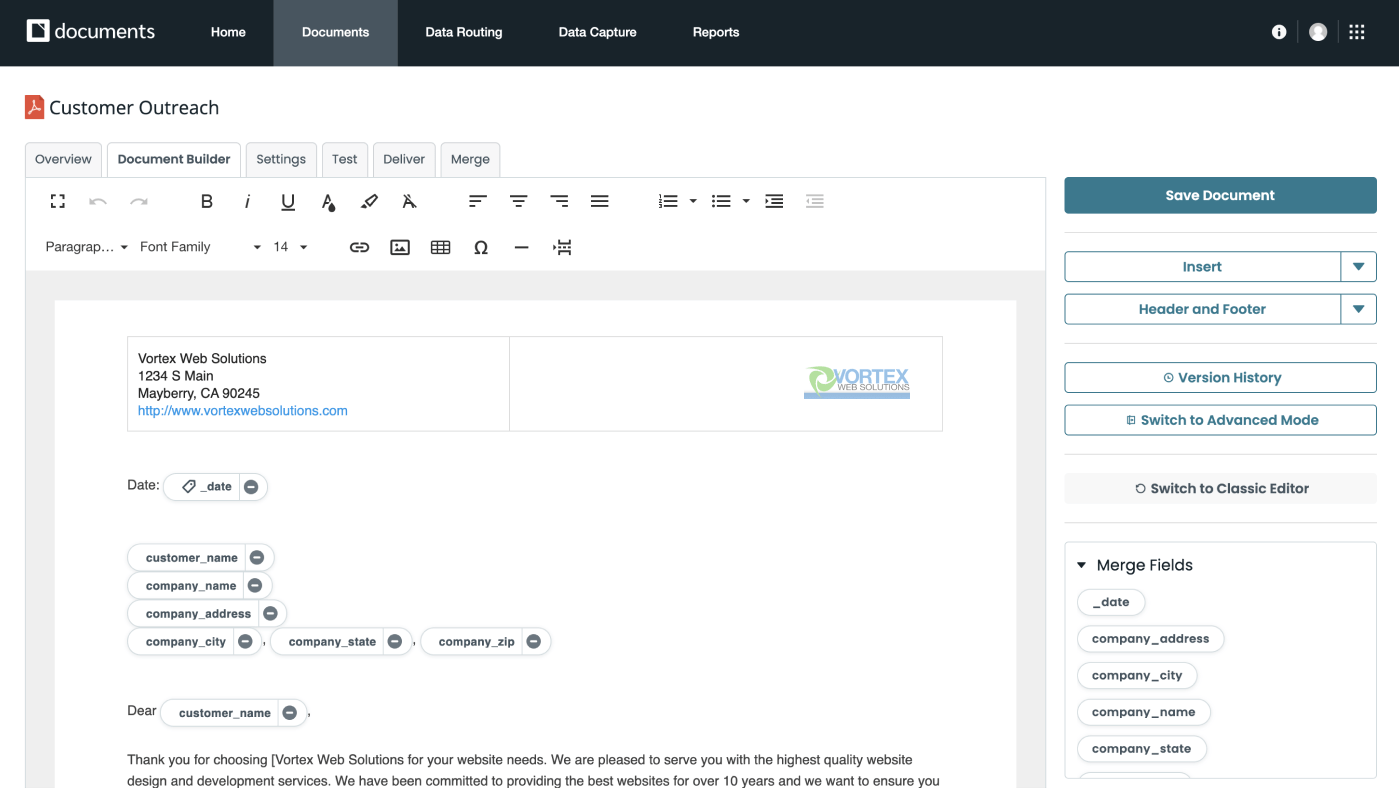1400x788 pixels.
Task: Switch to the Settings tab
Action: click(281, 159)
